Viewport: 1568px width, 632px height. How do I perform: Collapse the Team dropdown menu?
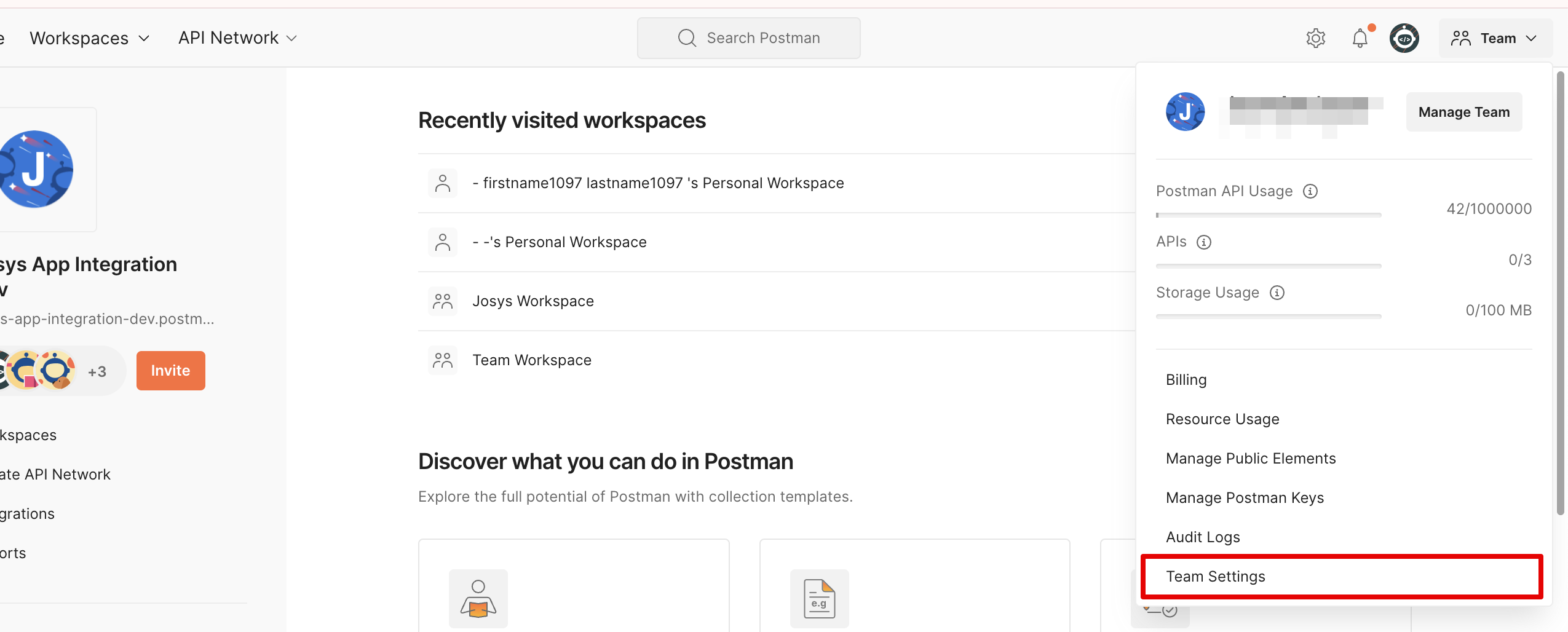[x=1494, y=38]
